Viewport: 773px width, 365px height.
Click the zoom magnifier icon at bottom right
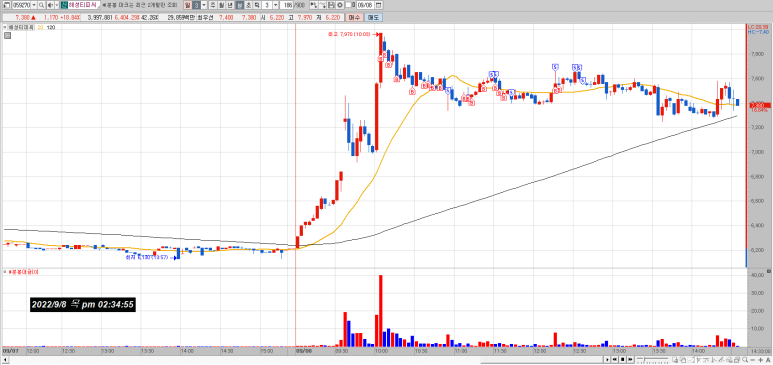click(x=744, y=360)
